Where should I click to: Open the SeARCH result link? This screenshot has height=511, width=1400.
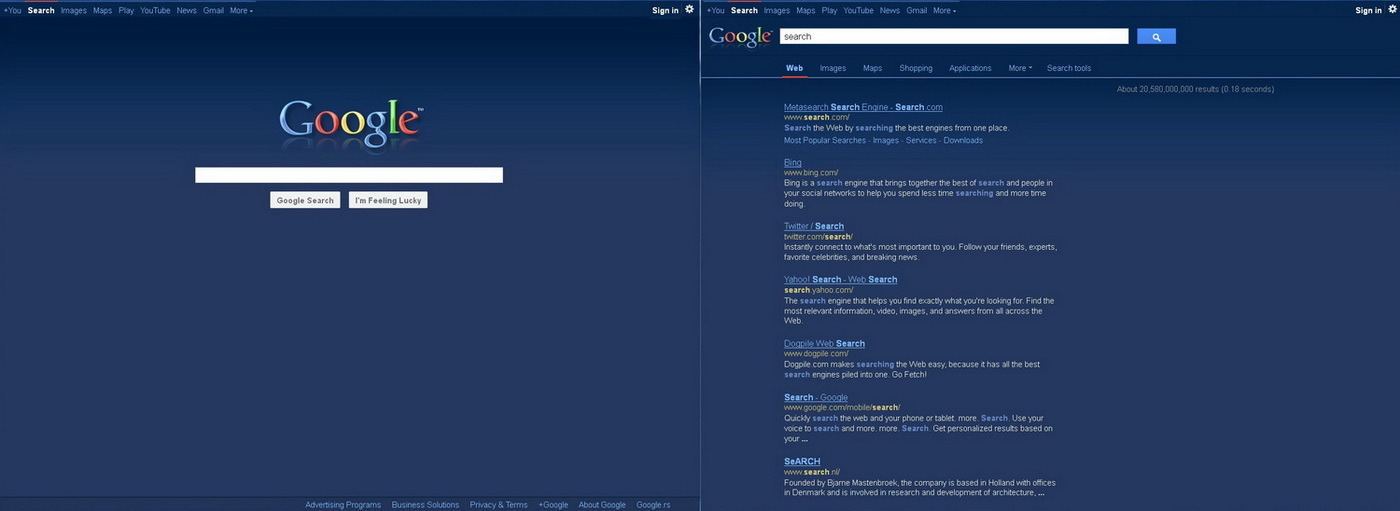coord(802,461)
